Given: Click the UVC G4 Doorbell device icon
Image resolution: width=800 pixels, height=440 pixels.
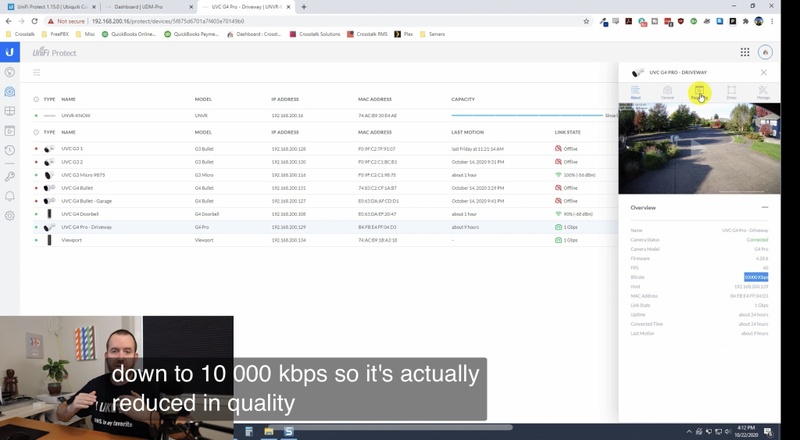Looking at the screenshot, I should pos(49,214).
